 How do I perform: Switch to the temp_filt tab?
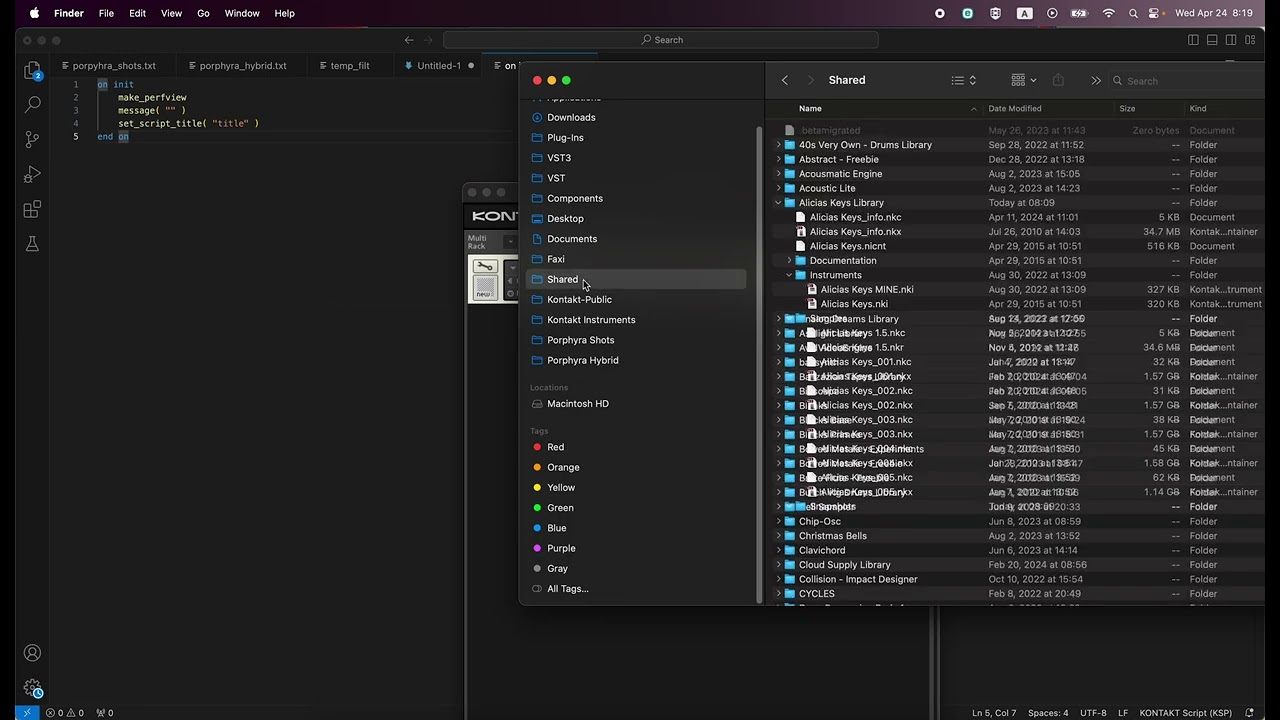[350, 66]
